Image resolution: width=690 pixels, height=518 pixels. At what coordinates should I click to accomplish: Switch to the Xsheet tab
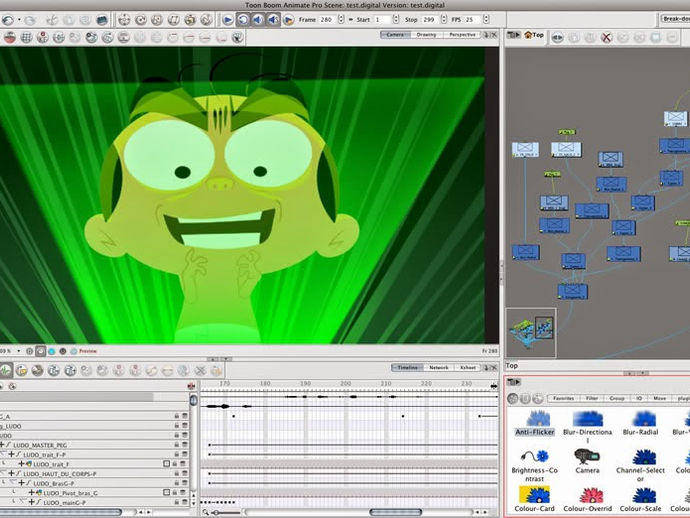pyautogui.click(x=468, y=367)
